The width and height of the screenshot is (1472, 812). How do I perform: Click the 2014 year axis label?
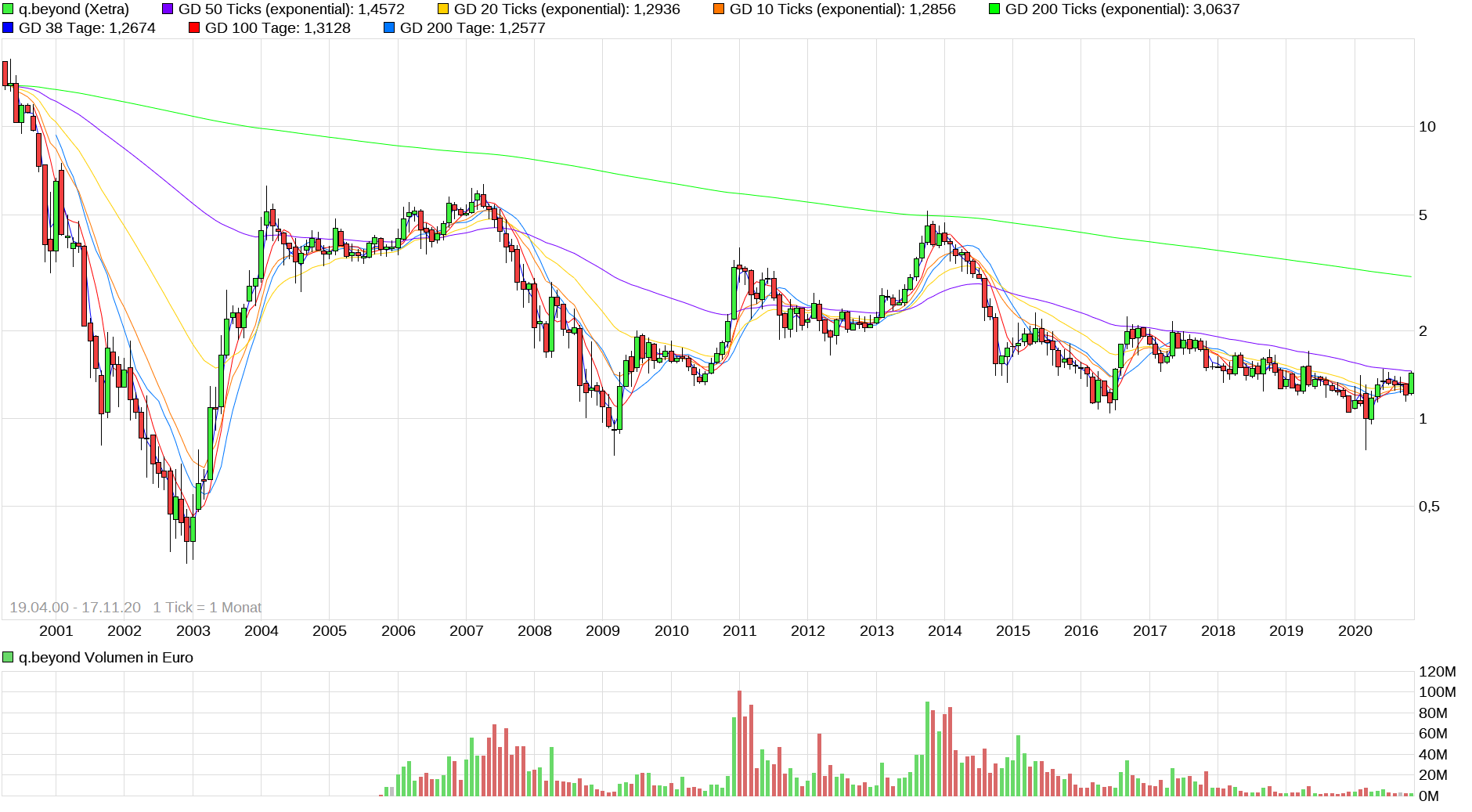point(945,631)
